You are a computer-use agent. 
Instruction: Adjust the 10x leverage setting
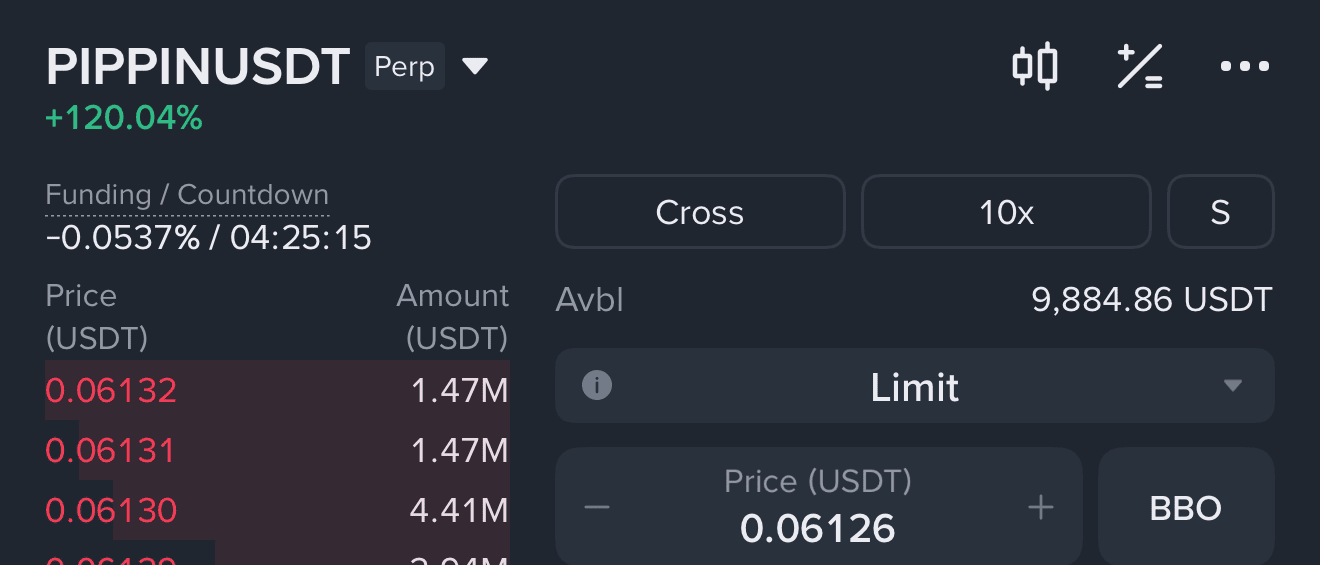[1006, 212]
